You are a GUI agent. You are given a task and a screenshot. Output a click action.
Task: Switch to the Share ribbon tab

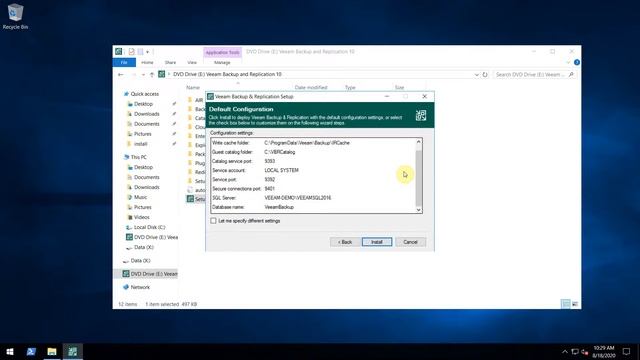pyautogui.click(x=170, y=62)
